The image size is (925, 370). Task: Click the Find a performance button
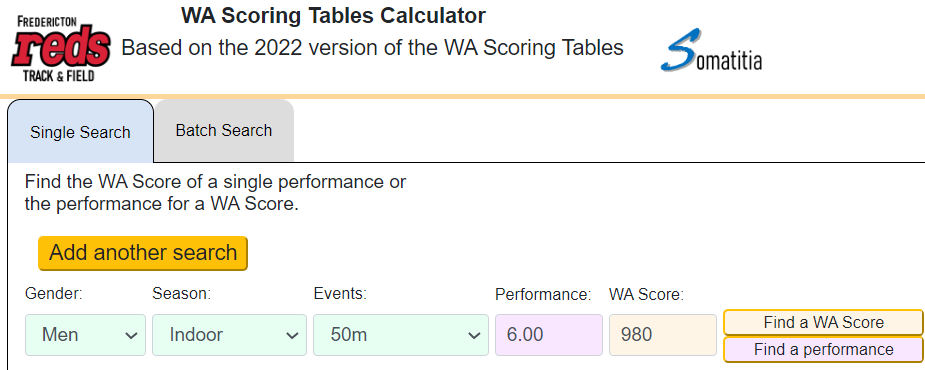[824, 349]
